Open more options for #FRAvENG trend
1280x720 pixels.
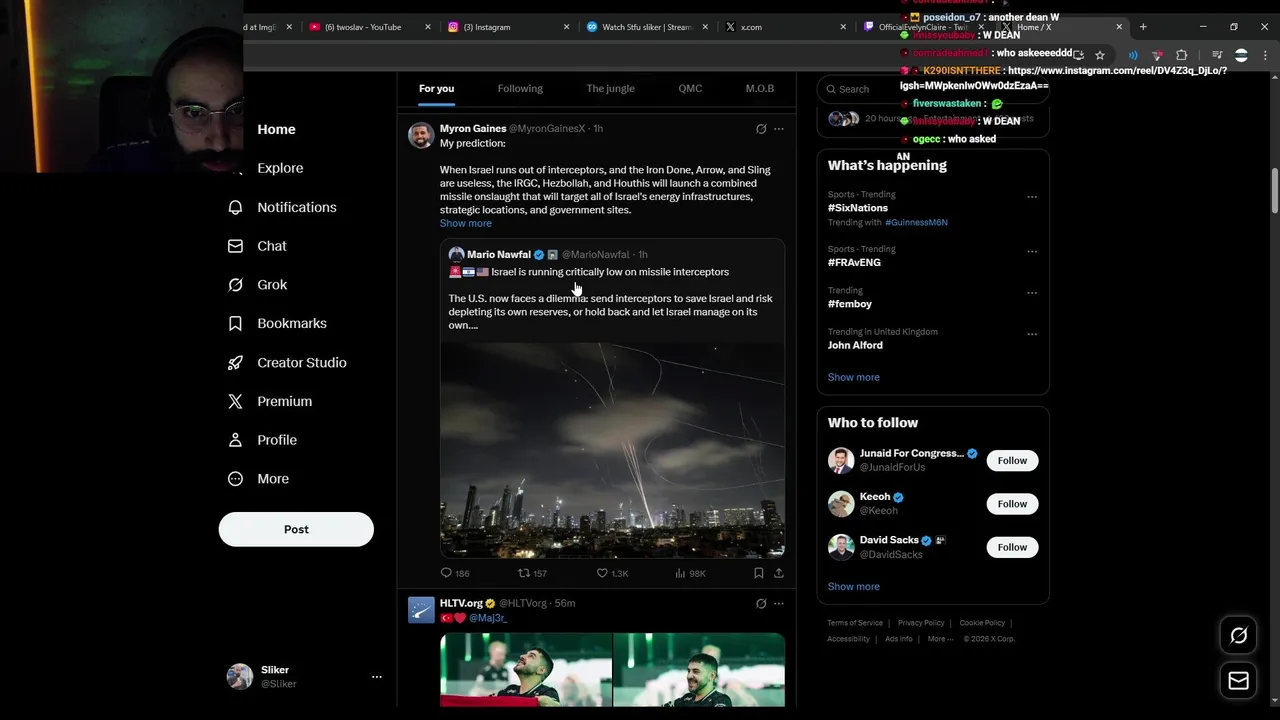[1032, 251]
